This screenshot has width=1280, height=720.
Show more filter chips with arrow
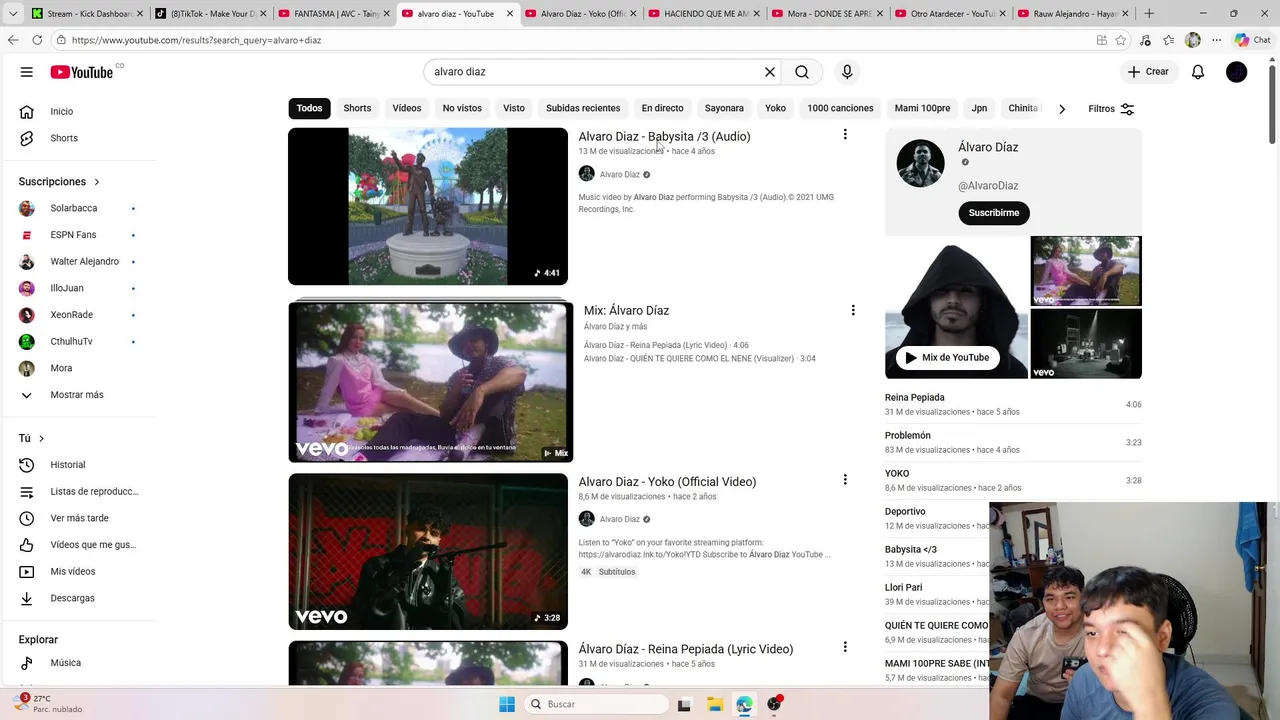coord(1062,108)
